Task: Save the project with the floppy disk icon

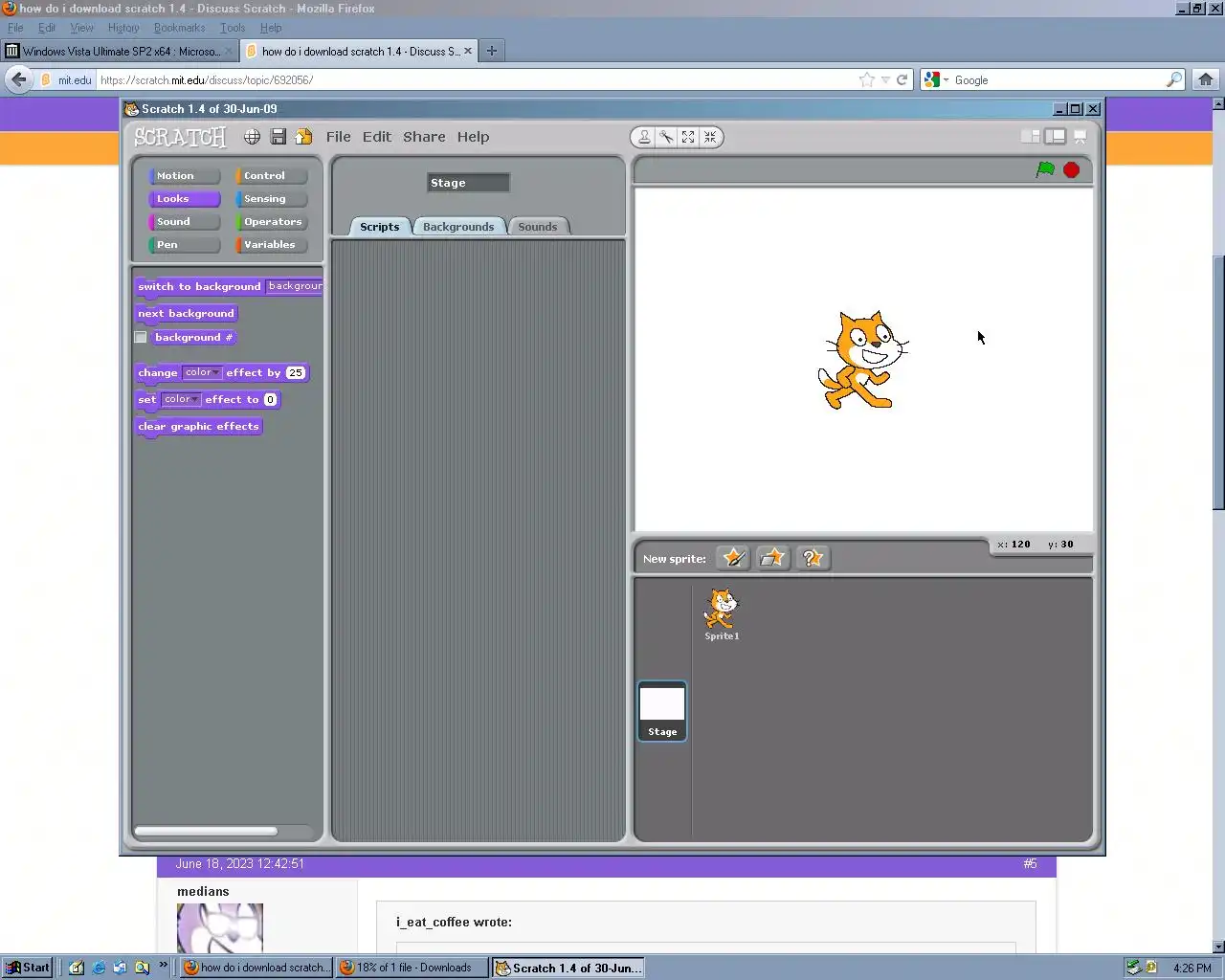Action: coord(278,137)
